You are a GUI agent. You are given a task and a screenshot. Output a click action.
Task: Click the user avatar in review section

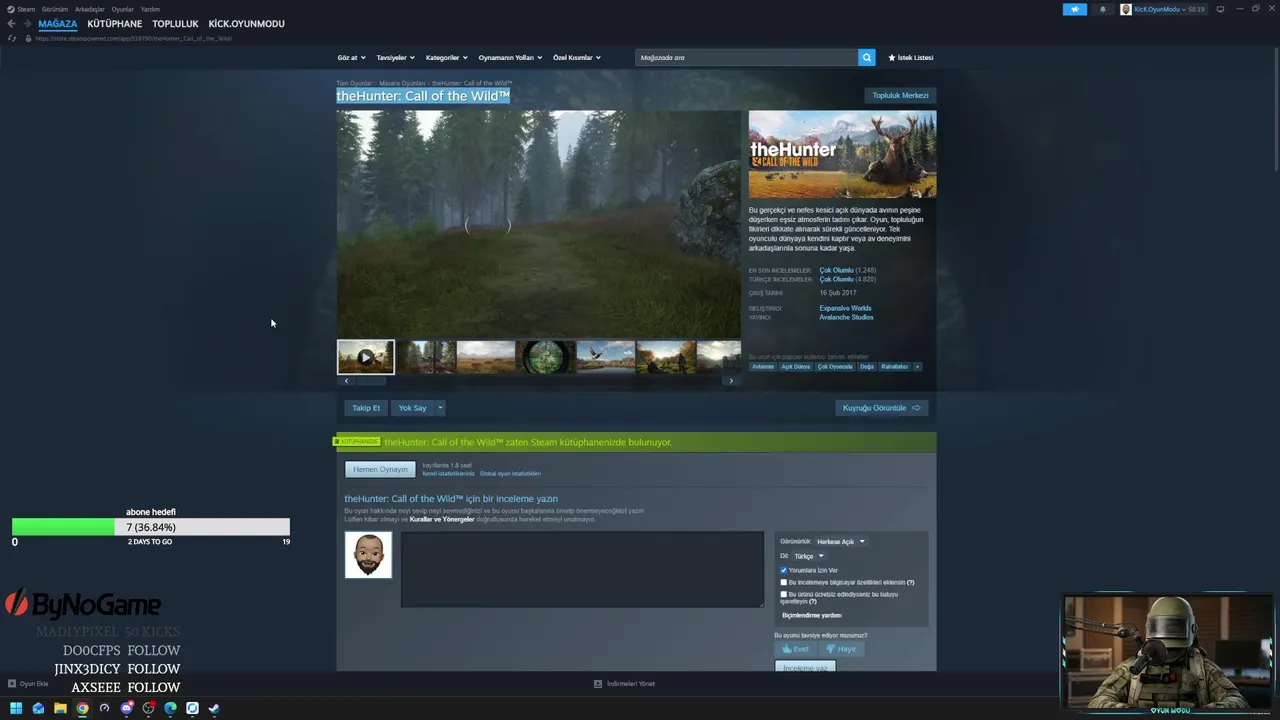click(x=368, y=555)
